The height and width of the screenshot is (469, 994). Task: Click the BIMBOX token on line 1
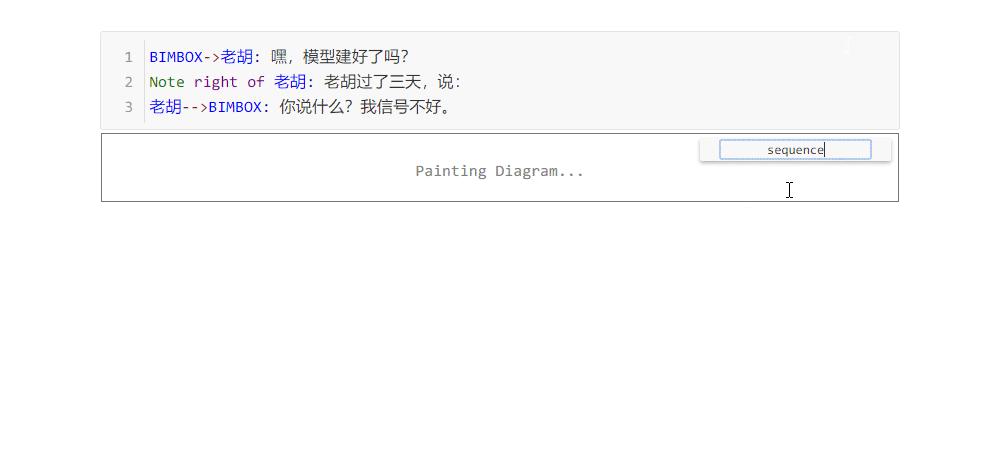tap(176, 58)
